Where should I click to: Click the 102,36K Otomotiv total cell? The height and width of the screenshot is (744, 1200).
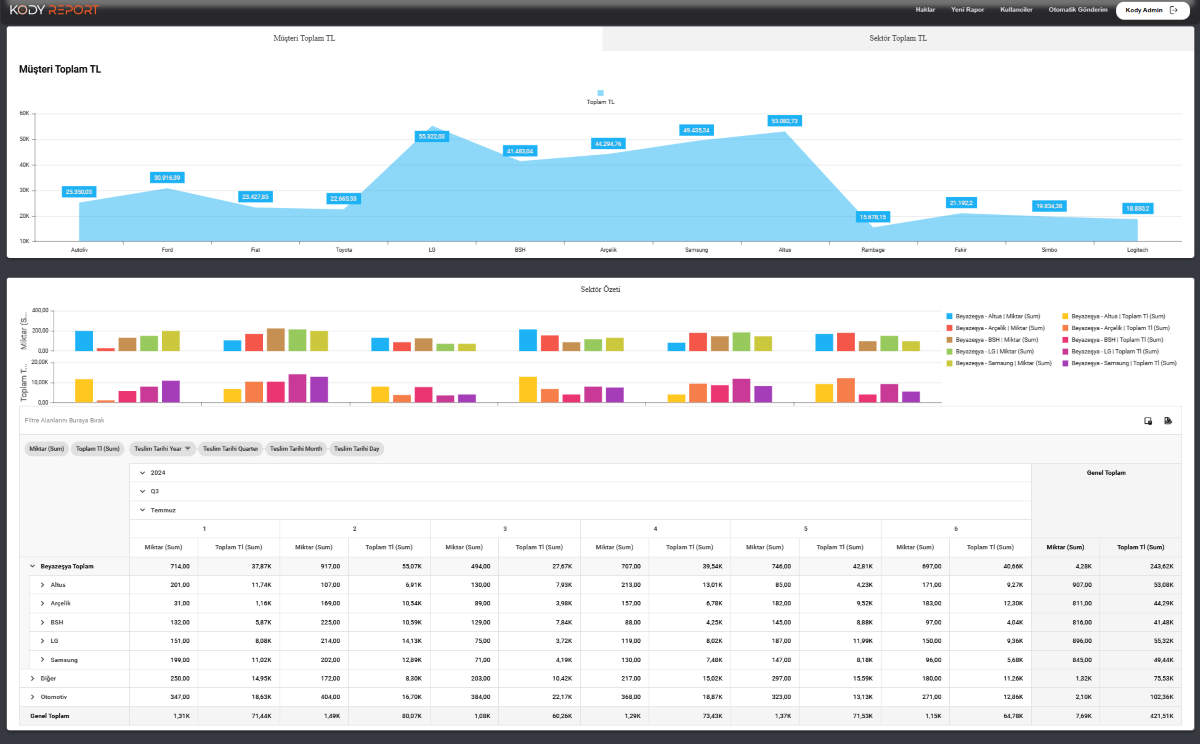1140,697
